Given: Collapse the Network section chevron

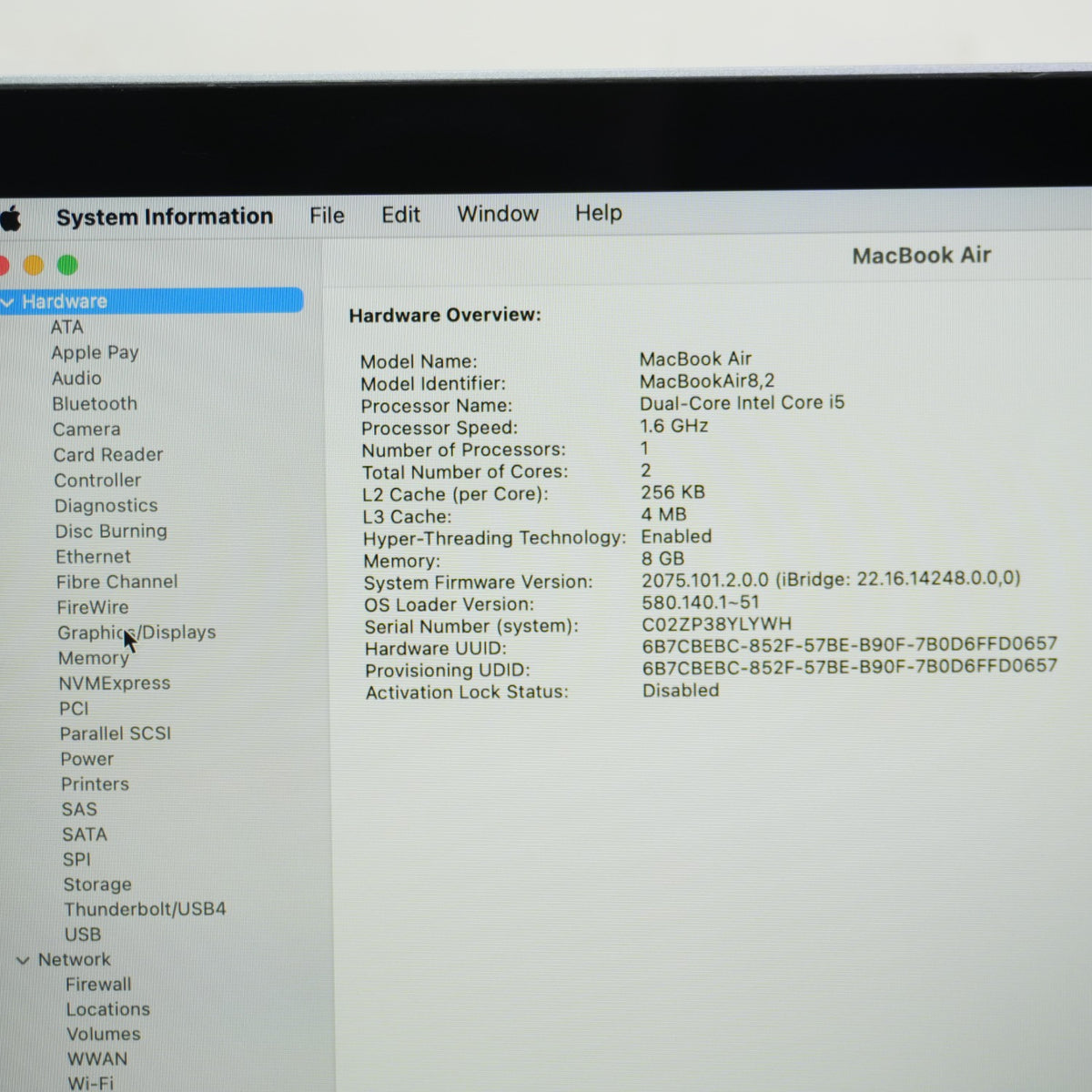Looking at the screenshot, I should click(x=23, y=960).
